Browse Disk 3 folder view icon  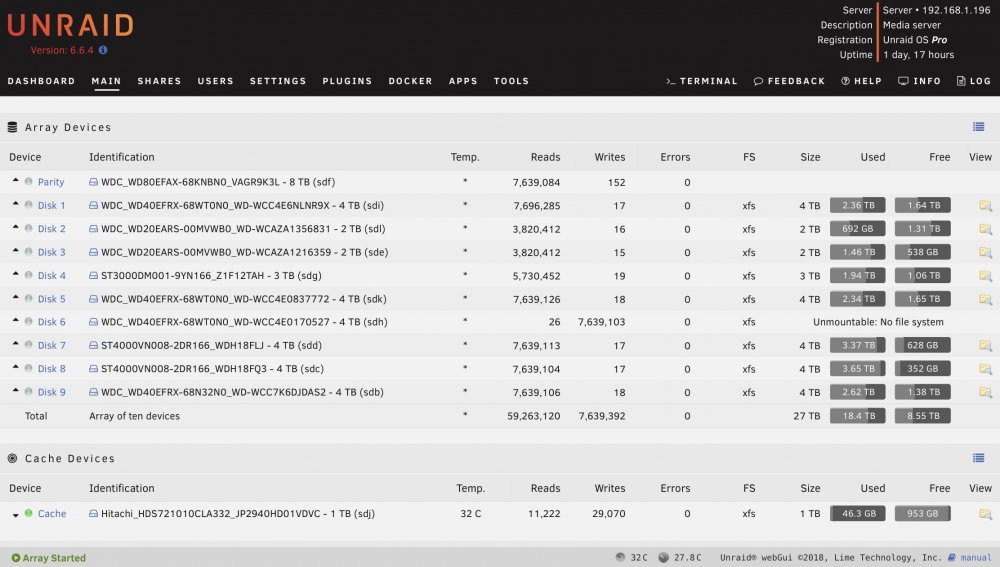[985, 252]
